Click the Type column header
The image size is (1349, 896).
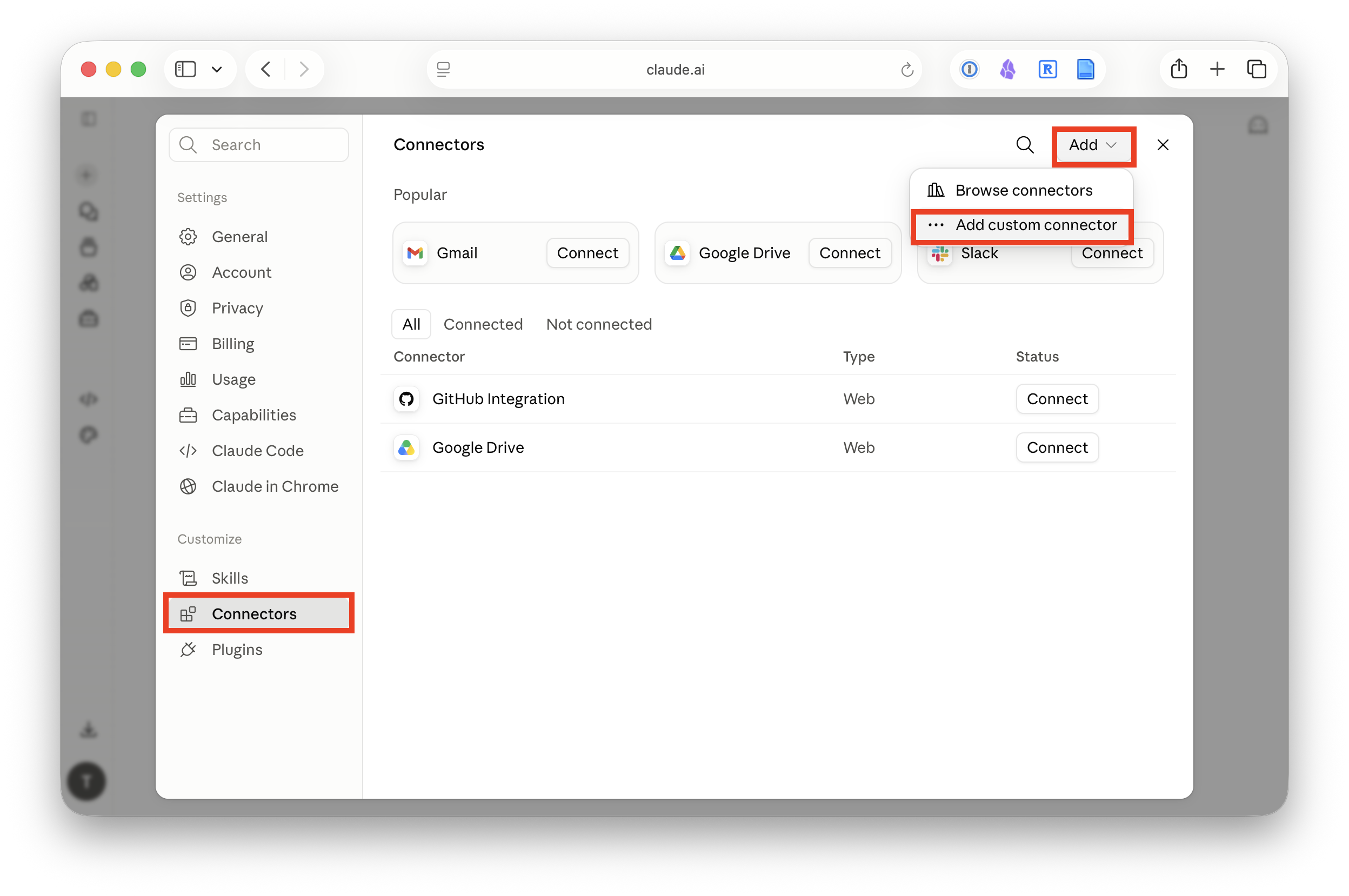tap(859, 357)
